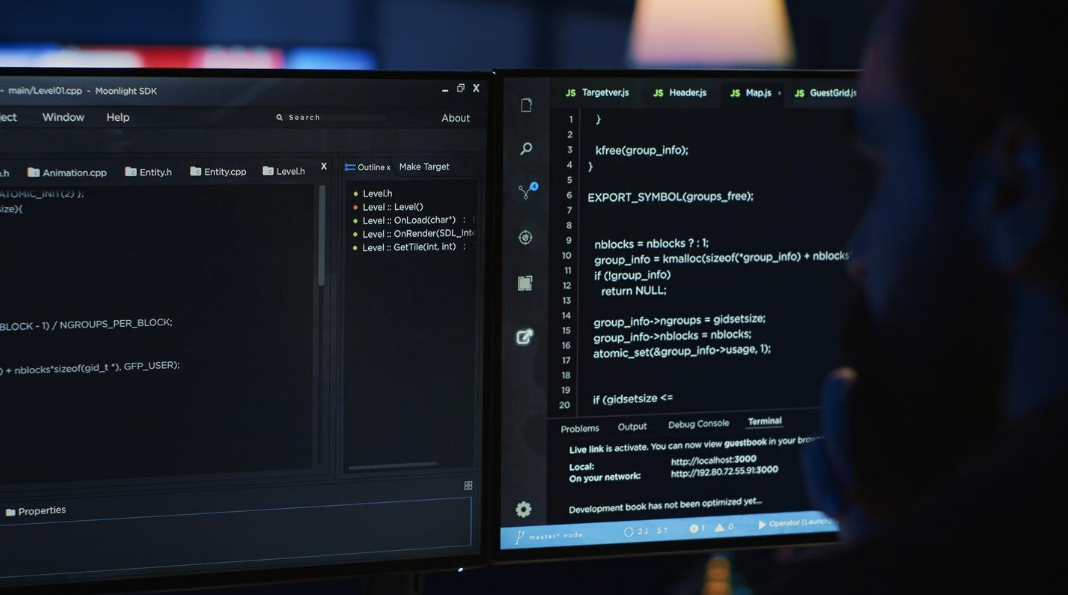The image size is (1068, 595).
Task: Select the Debug Console panel tab
Action: (698, 424)
